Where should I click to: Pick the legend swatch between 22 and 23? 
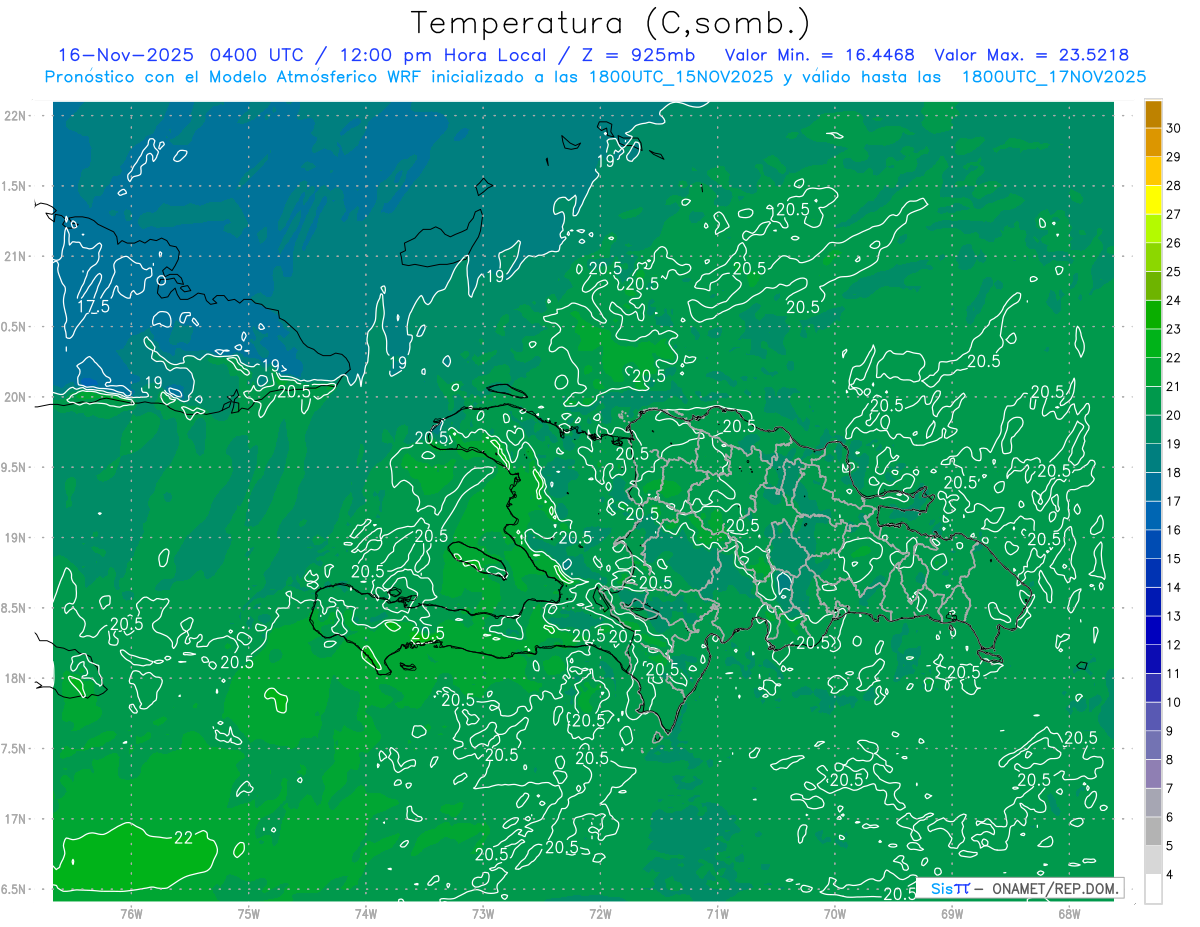tap(1153, 343)
